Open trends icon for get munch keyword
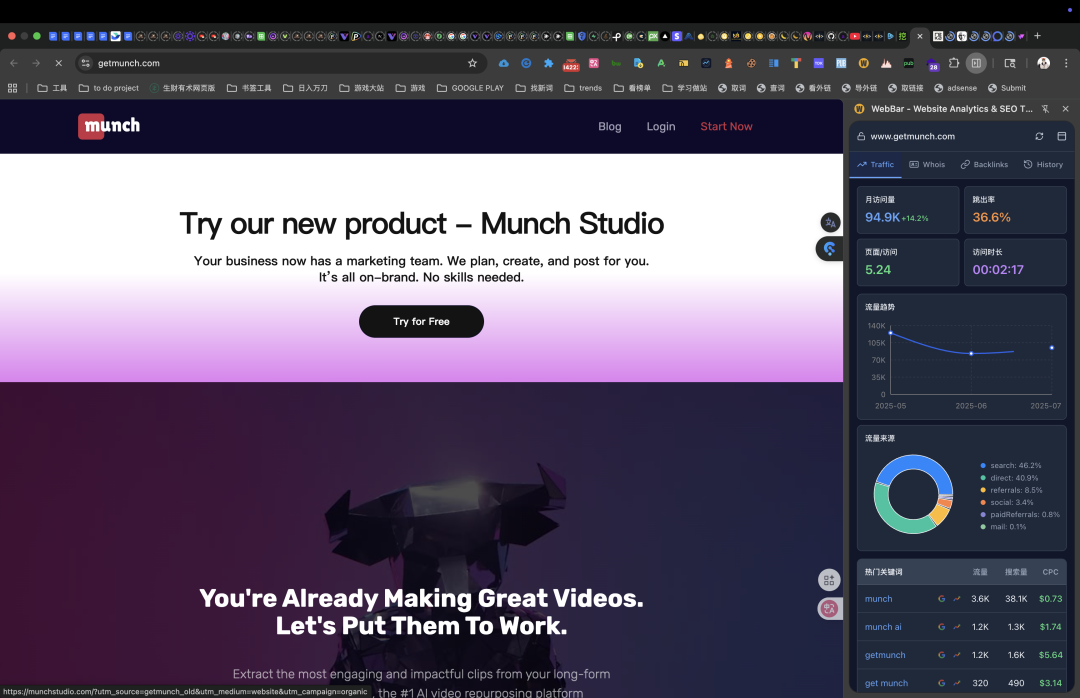This screenshot has height=698, width=1080. (957, 683)
